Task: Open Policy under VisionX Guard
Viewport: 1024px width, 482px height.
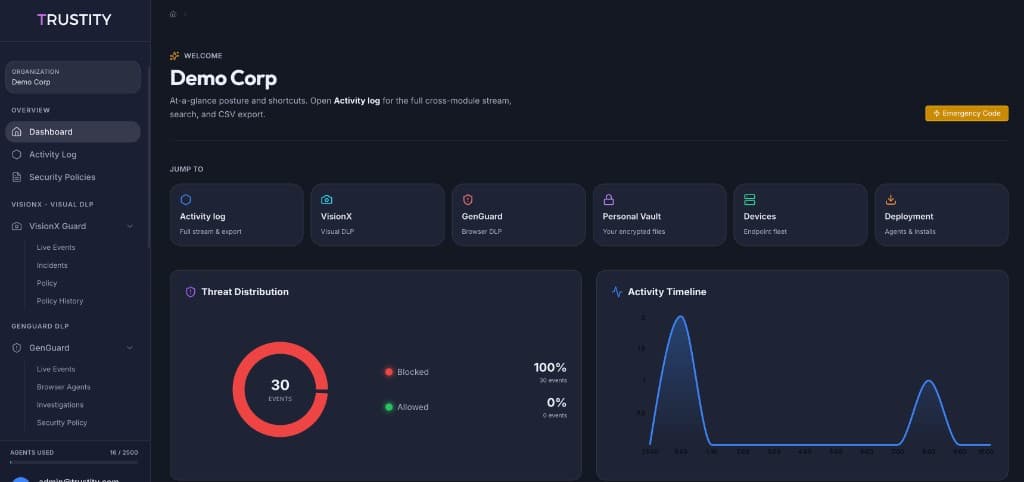Action: point(47,283)
